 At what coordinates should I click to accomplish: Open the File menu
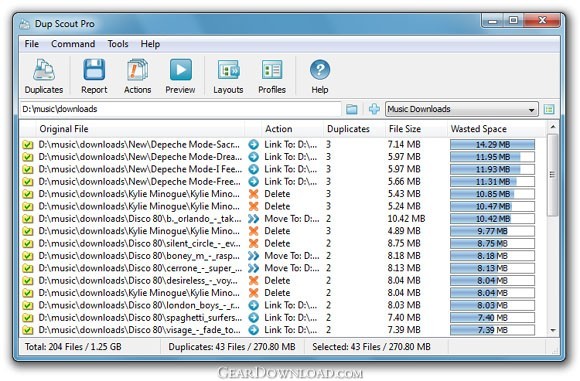point(31,44)
